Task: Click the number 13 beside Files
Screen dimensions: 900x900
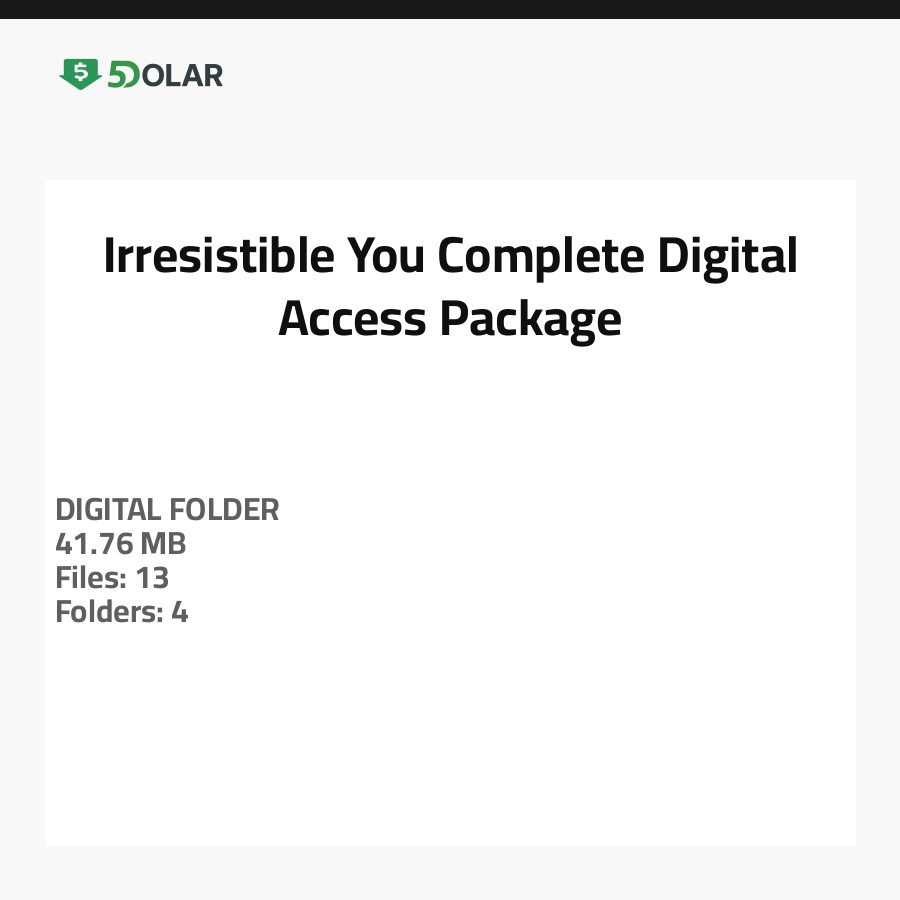Action: (153, 578)
